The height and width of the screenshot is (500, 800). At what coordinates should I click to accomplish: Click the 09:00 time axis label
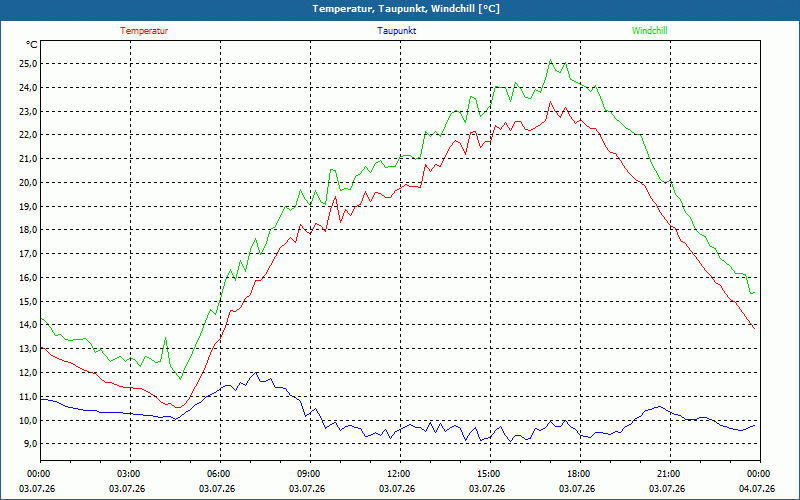click(x=310, y=473)
